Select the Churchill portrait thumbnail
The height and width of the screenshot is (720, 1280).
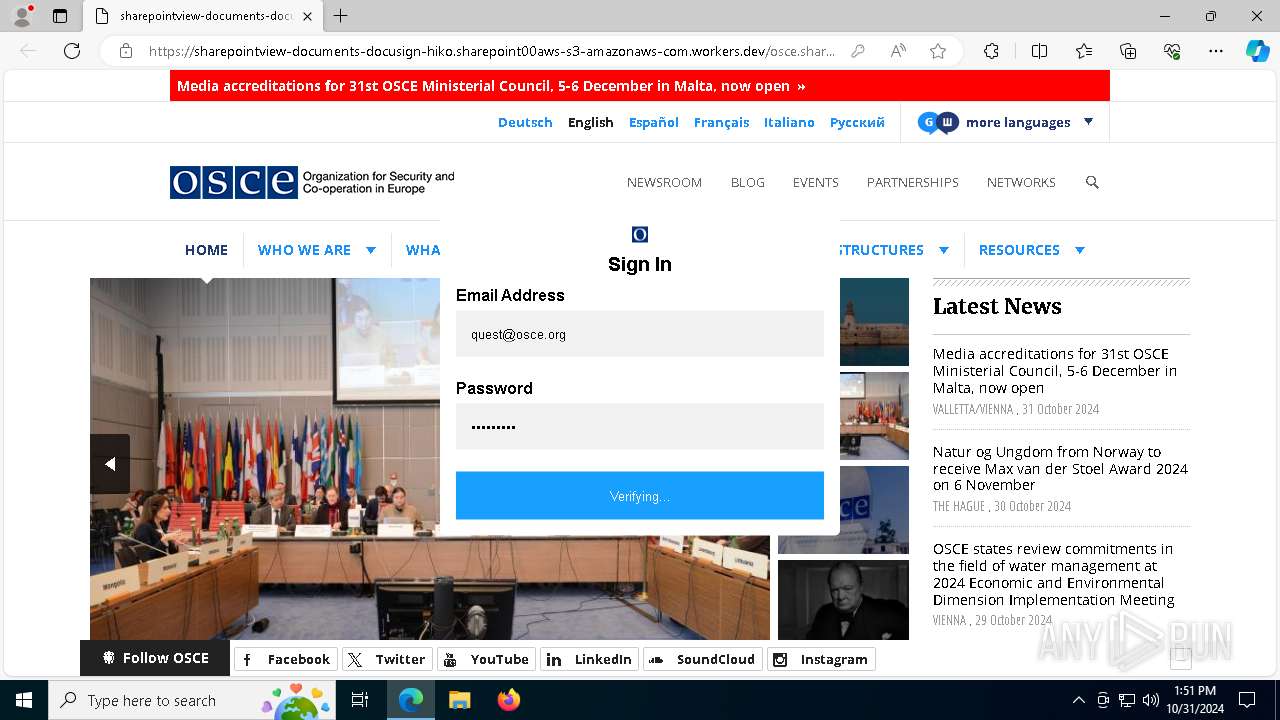[843, 600]
